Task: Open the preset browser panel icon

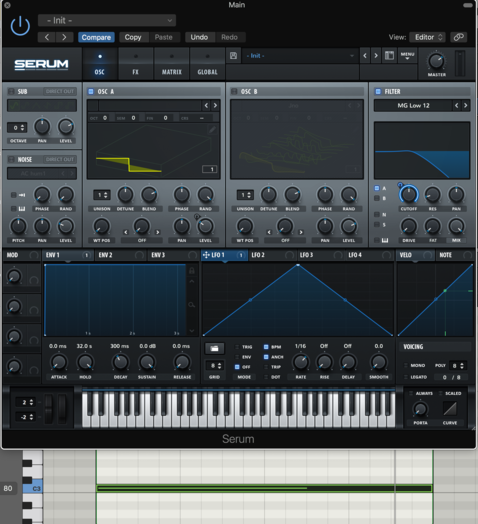Action: (x=389, y=55)
